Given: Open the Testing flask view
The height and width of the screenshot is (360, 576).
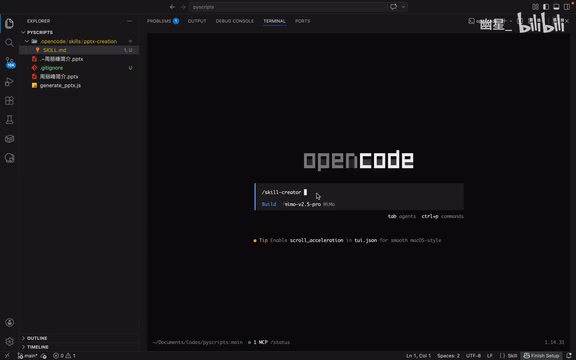Looking at the screenshot, I should (x=9, y=119).
